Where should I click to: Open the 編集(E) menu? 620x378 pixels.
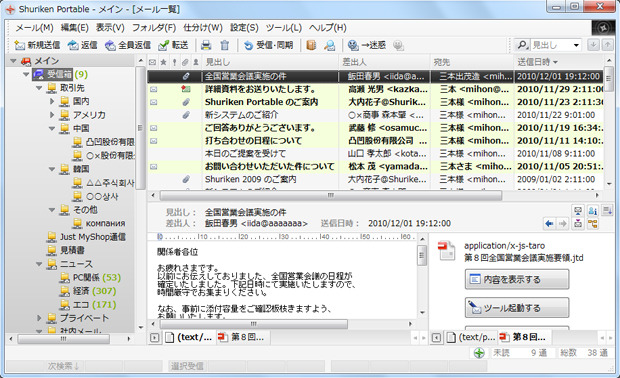pyautogui.click(x=74, y=28)
